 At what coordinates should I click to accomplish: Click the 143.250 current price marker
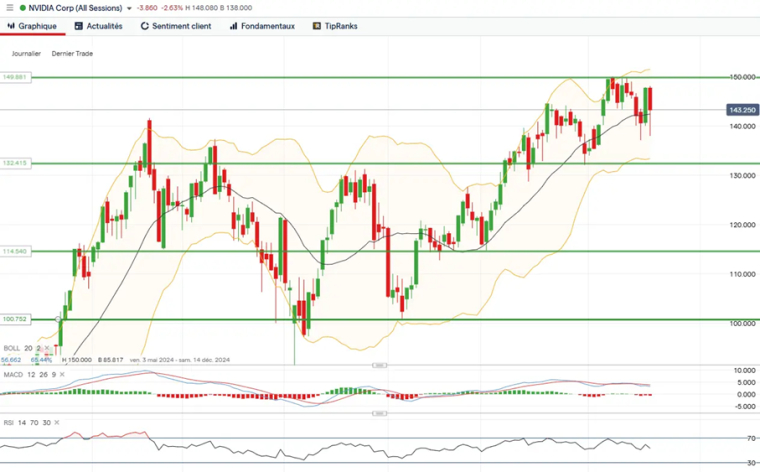pos(741,110)
